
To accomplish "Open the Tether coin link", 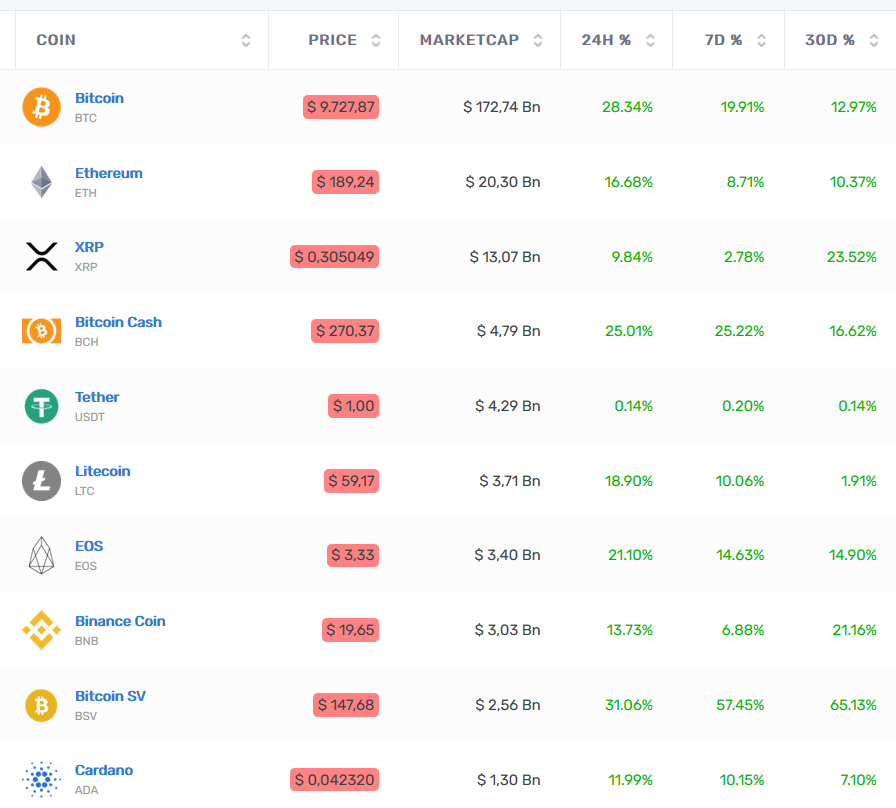I will click(x=97, y=397).
